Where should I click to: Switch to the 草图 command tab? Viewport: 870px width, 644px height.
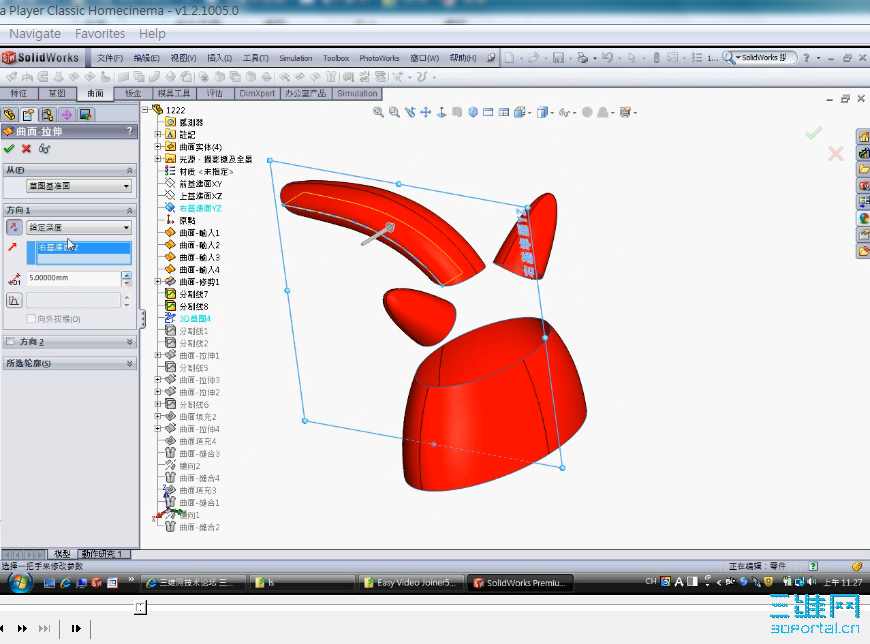click(x=57, y=93)
